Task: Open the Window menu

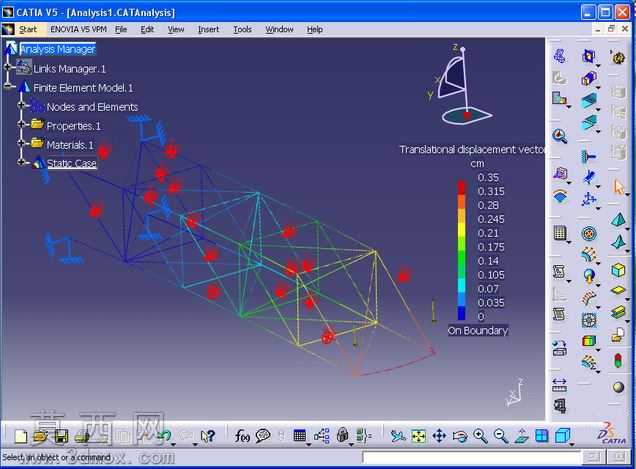Action: [x=279, y=30]
